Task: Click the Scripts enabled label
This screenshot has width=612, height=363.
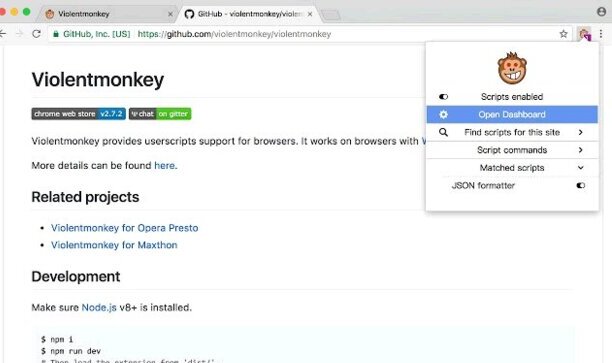Action: pos(512,97)
